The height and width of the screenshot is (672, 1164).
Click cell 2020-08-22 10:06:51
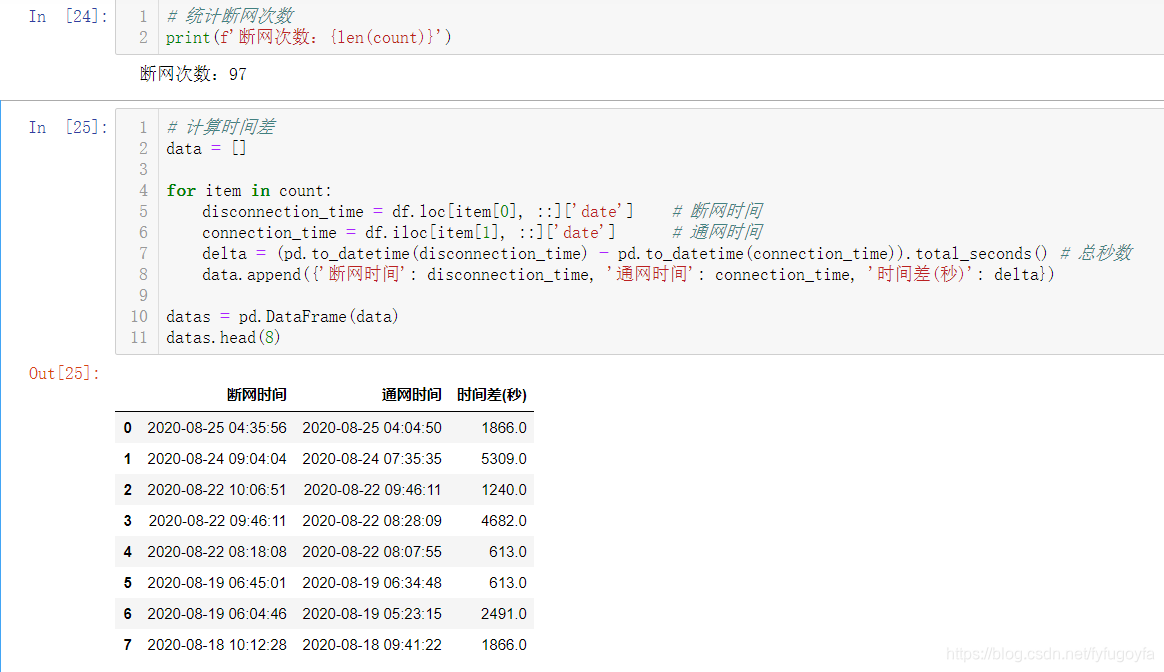217,490
